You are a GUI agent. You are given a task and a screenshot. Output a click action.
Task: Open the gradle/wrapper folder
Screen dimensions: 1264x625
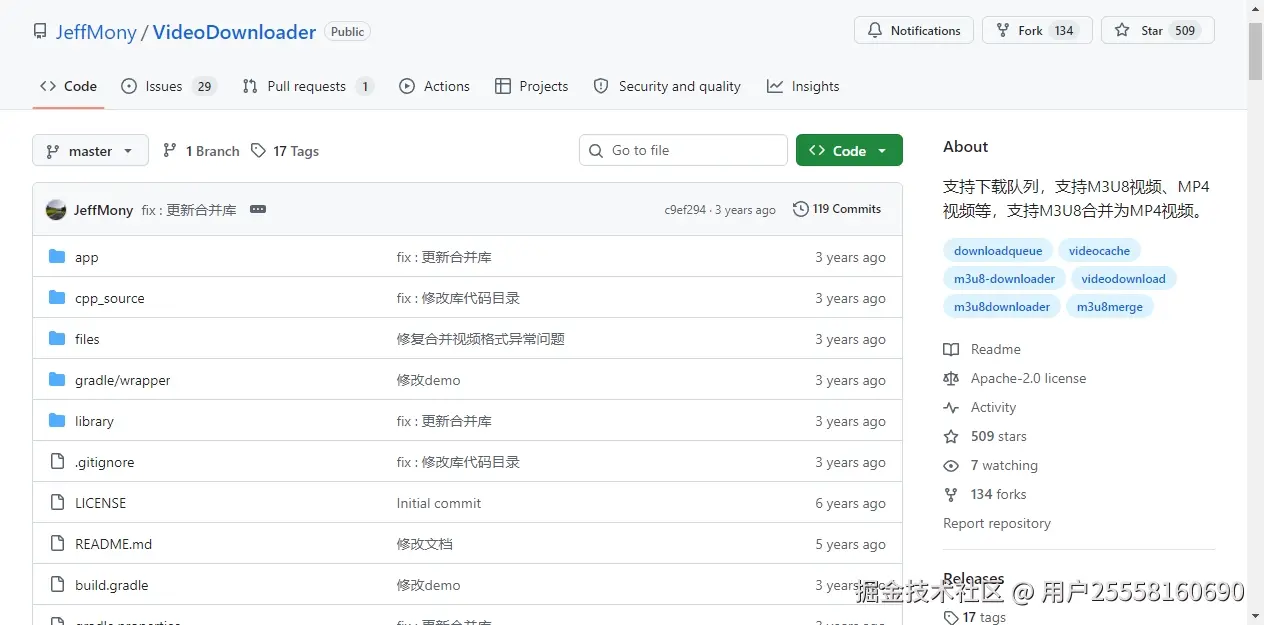click(x=123, y=380)
